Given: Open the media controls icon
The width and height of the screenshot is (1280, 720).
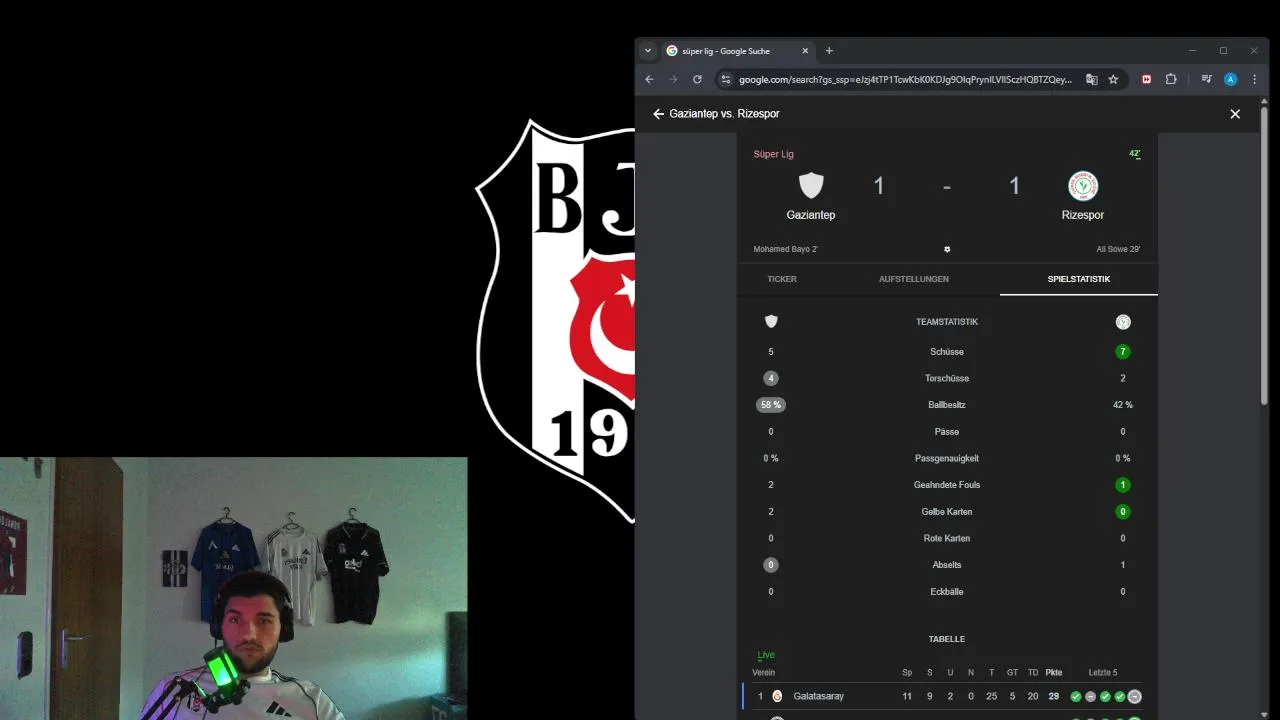Looking at the screenshot, I should (x=1207, y=79).
